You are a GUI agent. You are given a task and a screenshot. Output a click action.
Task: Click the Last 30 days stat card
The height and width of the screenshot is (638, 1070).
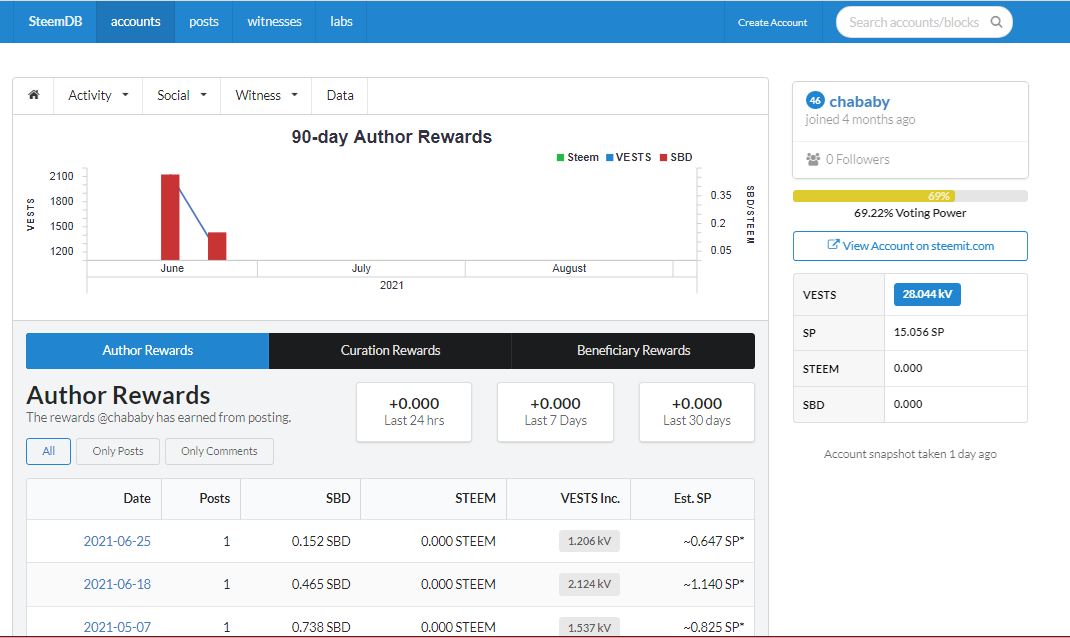coord(697,412)
